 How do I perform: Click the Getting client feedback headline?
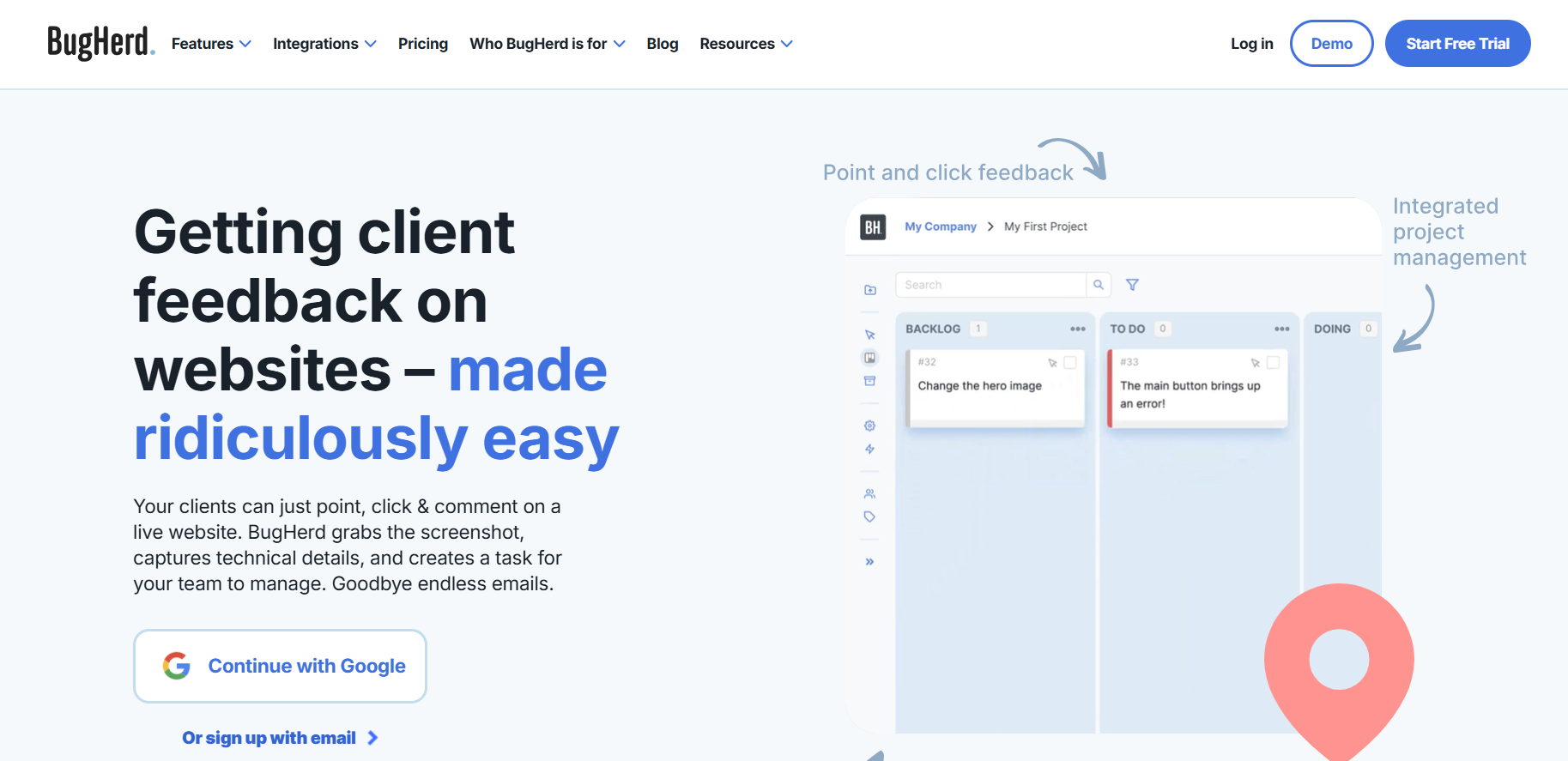tap(376, 335)
